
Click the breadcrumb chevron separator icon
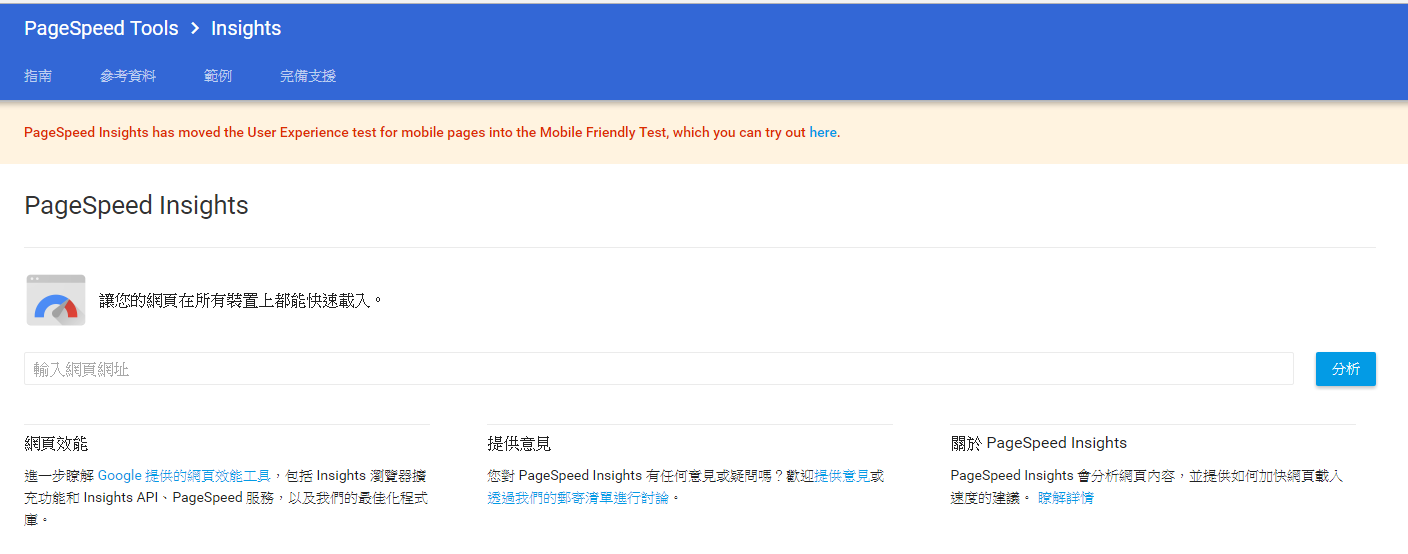click(x=195, y=29)
